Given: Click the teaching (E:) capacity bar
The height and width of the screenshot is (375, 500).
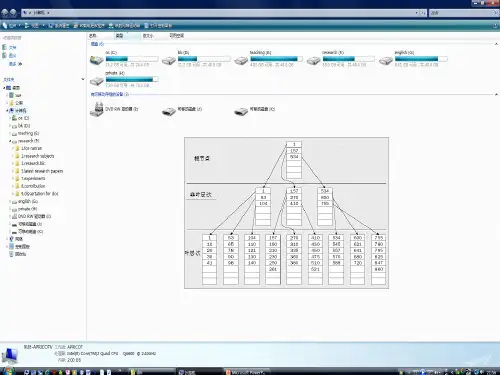Looking at the screenshot, I should click(276, 59).
